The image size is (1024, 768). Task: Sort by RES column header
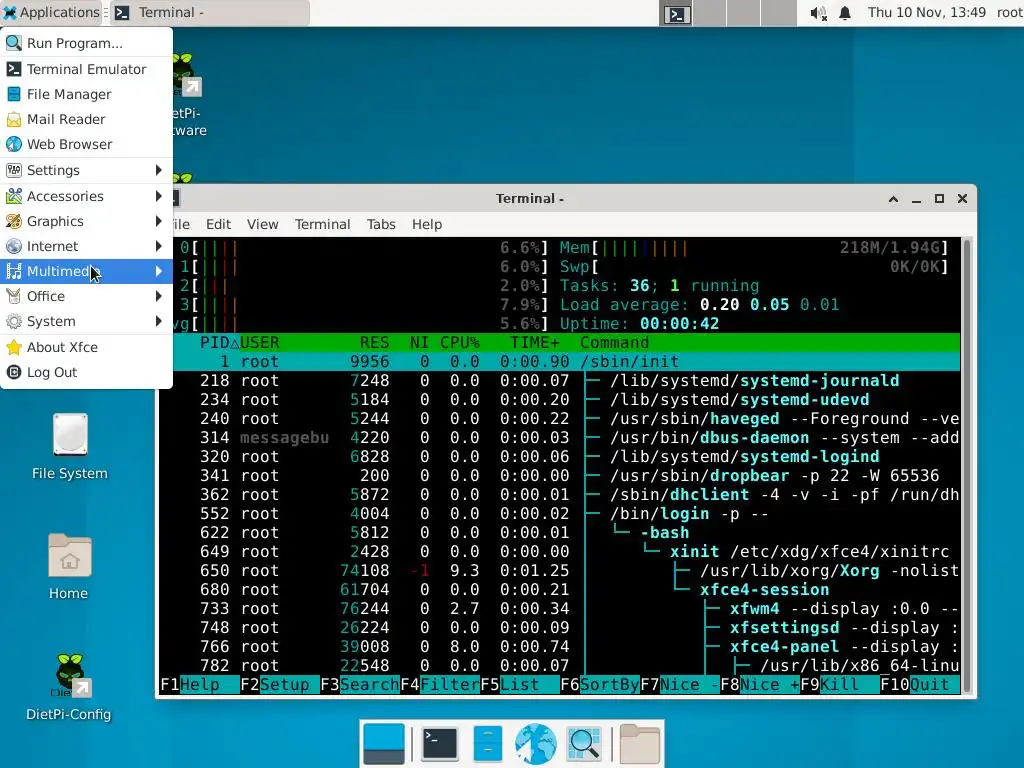coord(374,343)
